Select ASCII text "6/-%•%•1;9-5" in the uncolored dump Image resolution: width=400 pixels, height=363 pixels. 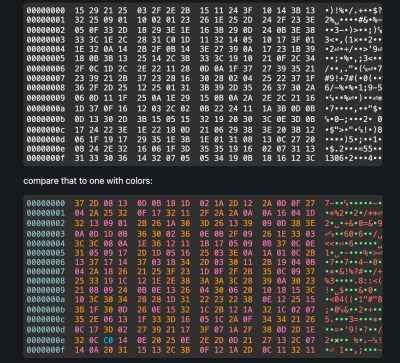(x=353, y=88)
